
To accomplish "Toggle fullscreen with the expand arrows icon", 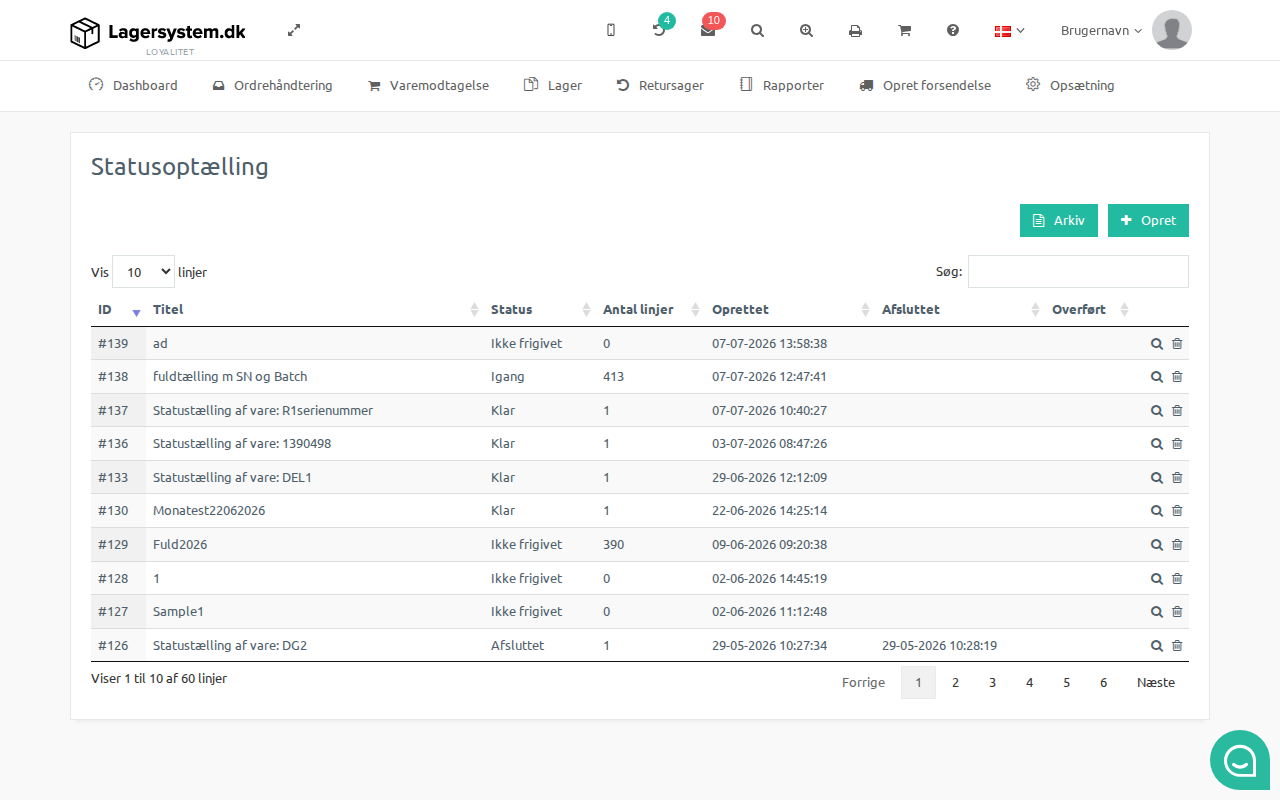I will tap(294, 30).
